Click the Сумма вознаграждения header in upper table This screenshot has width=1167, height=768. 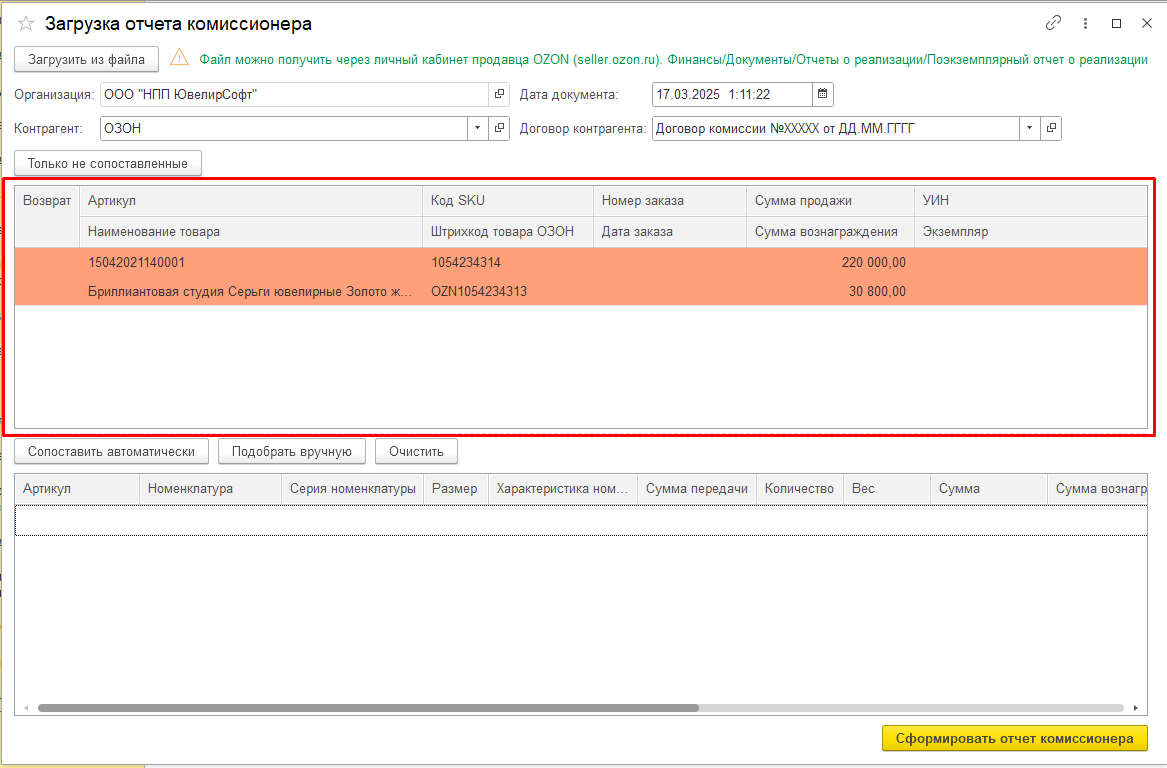(x=831, y=231)
